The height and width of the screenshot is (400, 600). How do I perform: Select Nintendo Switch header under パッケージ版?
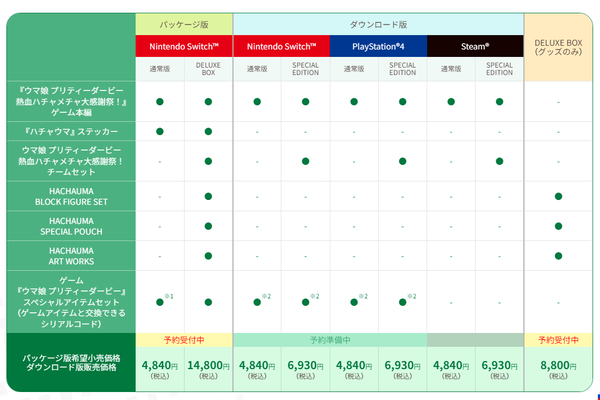(184, 46)
